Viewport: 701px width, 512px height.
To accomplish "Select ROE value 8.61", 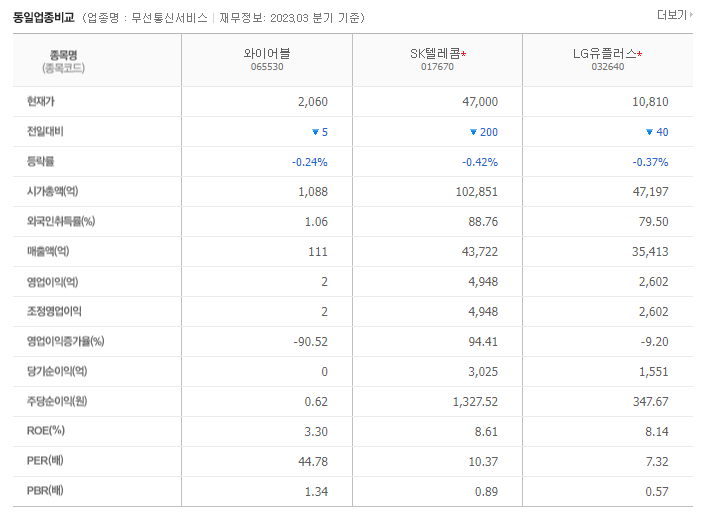I will pyautogui.click(x=486, y=432).
